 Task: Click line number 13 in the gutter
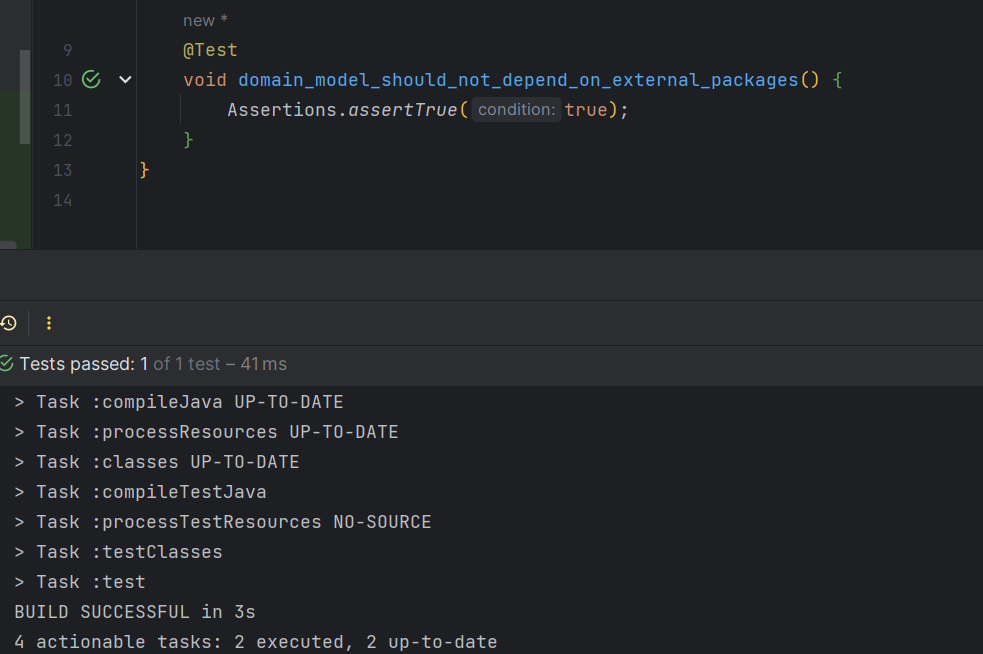[x=63, y=170]
